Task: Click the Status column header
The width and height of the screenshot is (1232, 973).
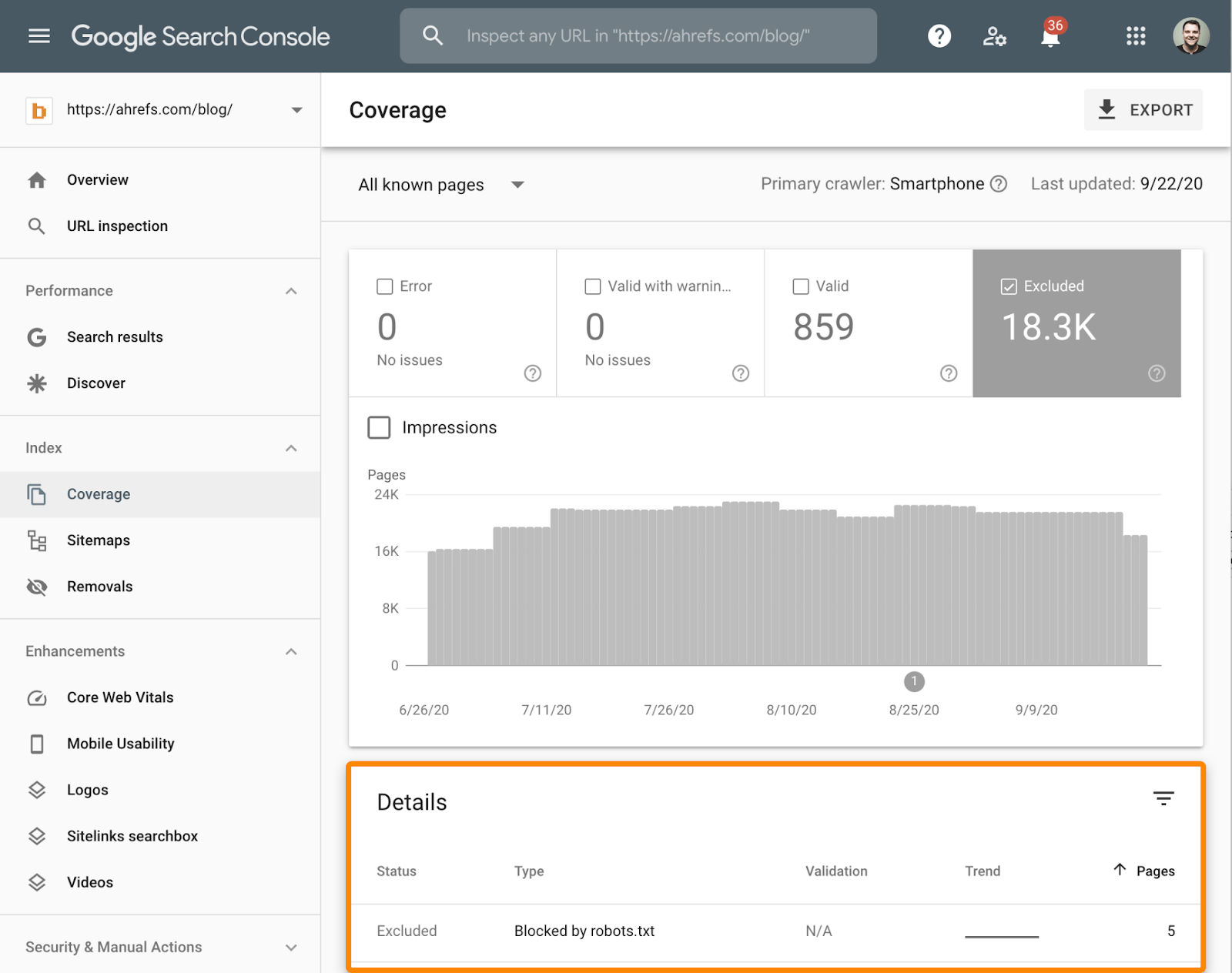Action: [x=397, y=871]
